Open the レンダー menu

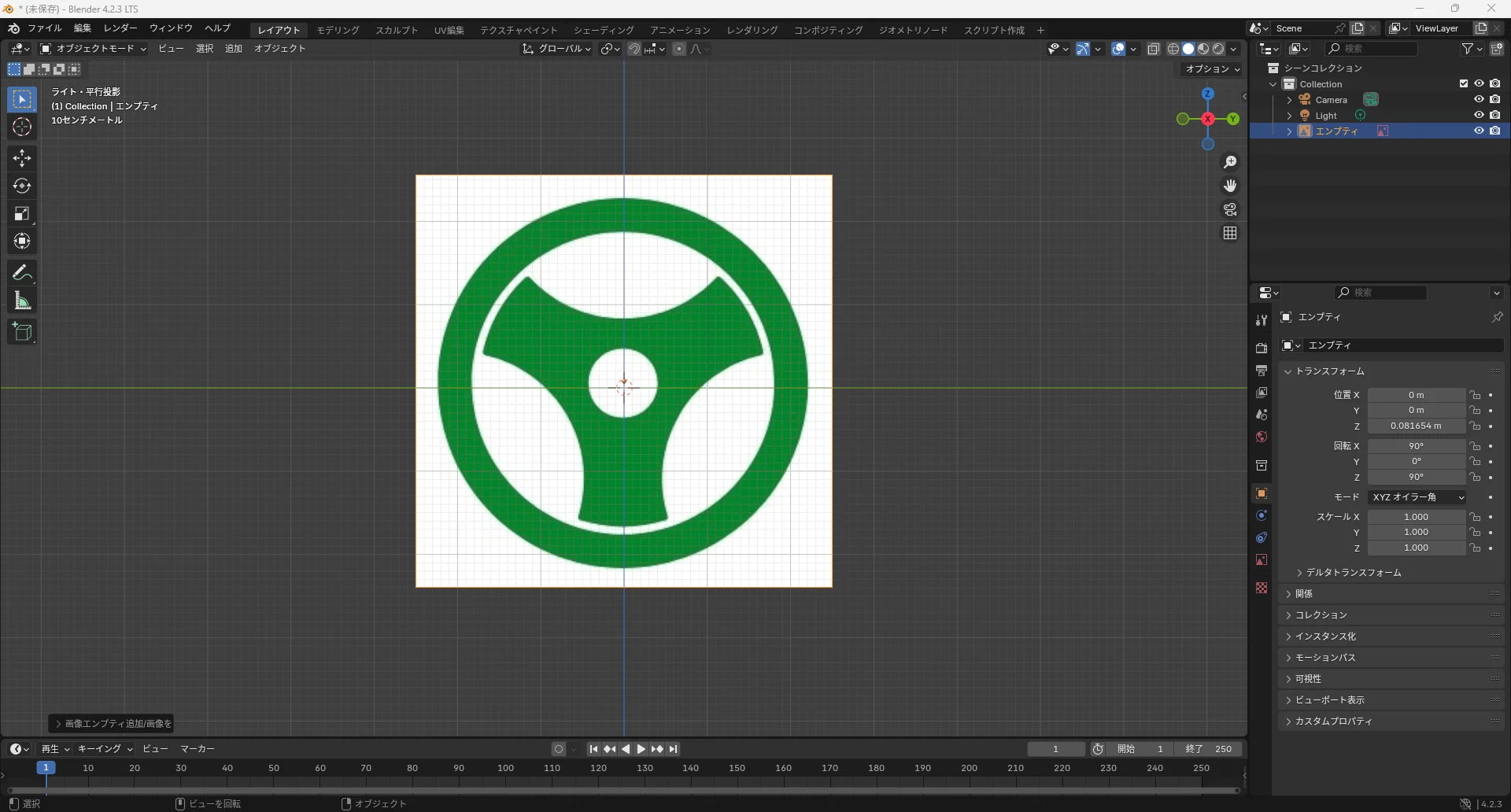coord(120,28)
